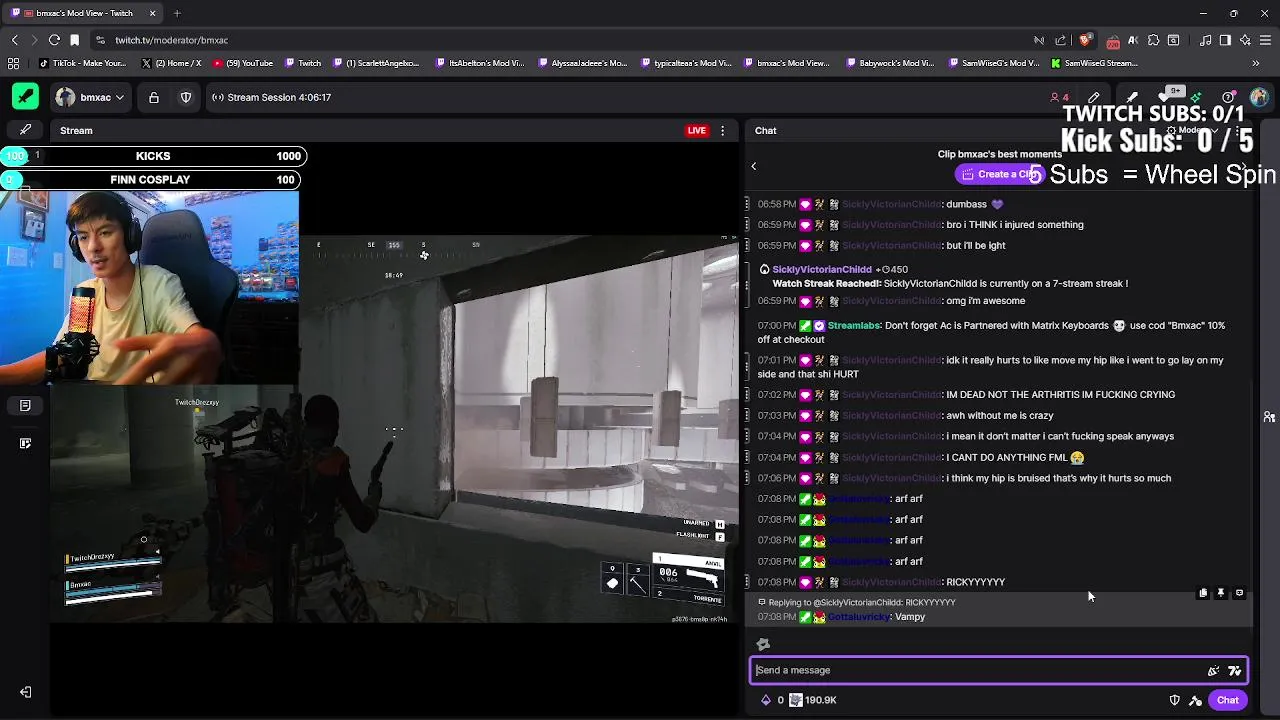Open the list widget icon in left sidebar
Screen dimensions: 1280x720
click(x=25, y=405)
